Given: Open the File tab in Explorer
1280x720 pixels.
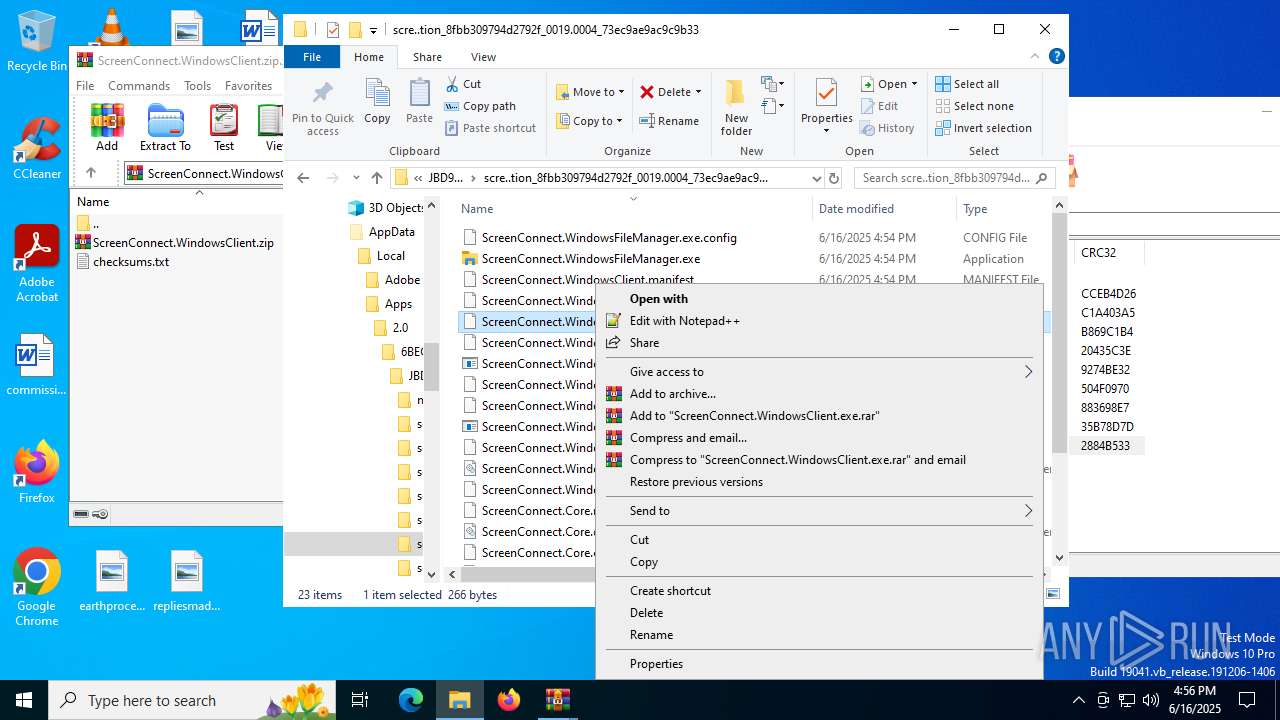Looking at the screenshot, I should click(312, 57).
